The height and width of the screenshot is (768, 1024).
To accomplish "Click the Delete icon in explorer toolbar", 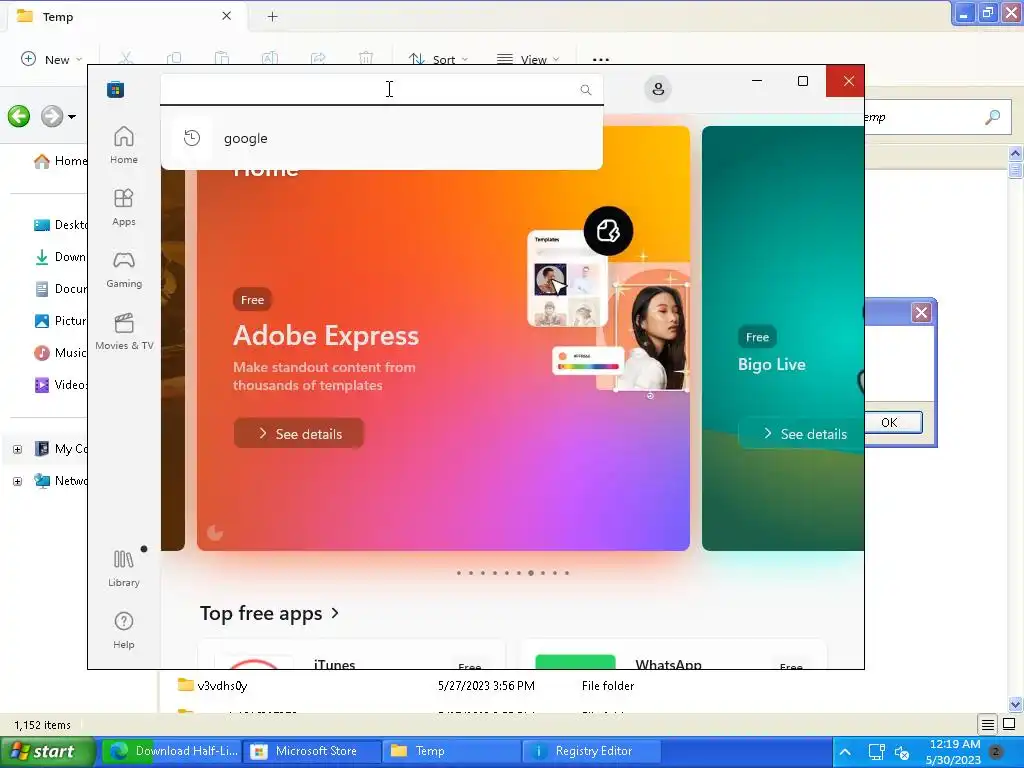I will [366, 57].
